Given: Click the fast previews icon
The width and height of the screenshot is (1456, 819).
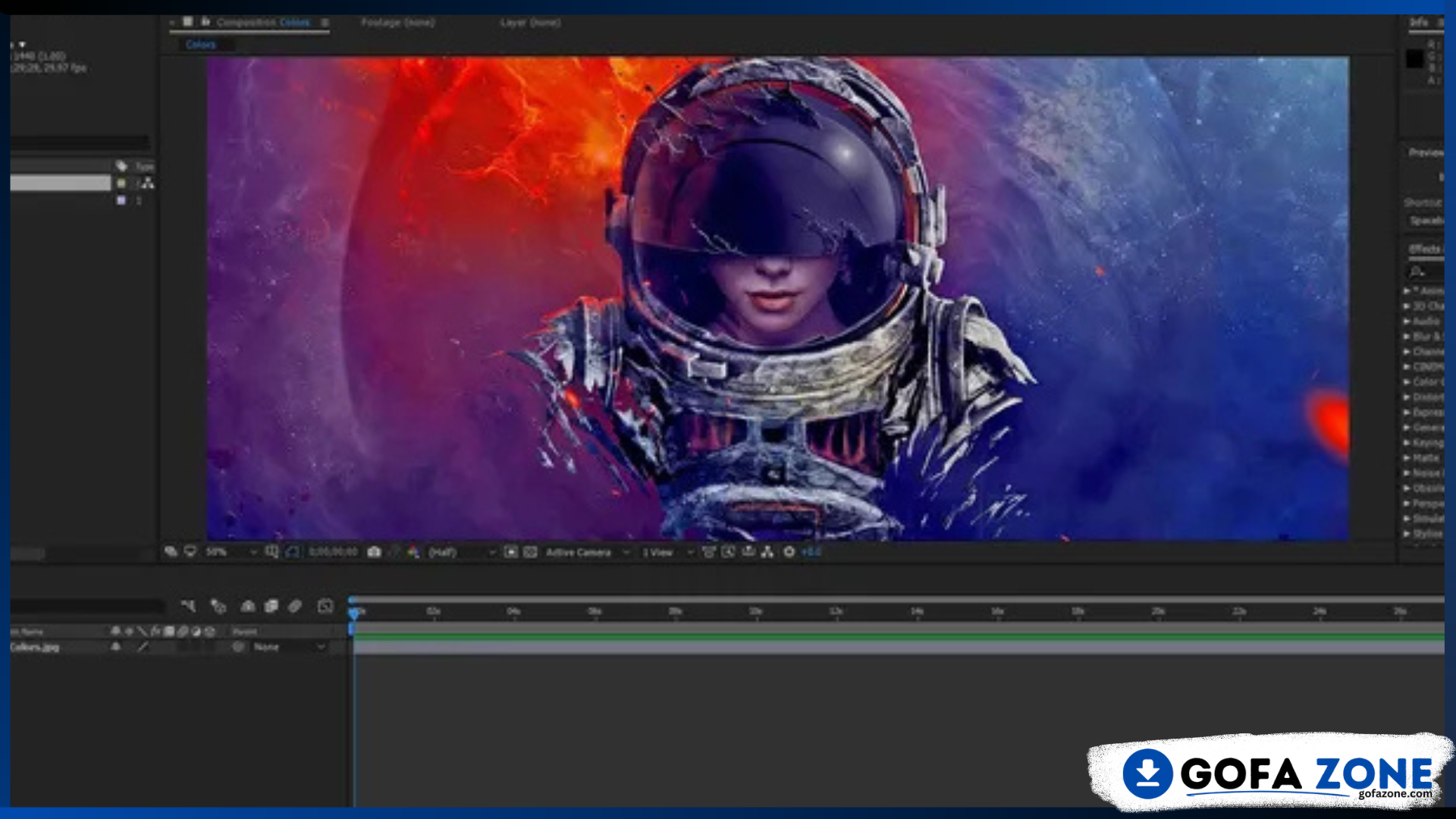Looking at the screenshot, I should (x=728, y=551).
